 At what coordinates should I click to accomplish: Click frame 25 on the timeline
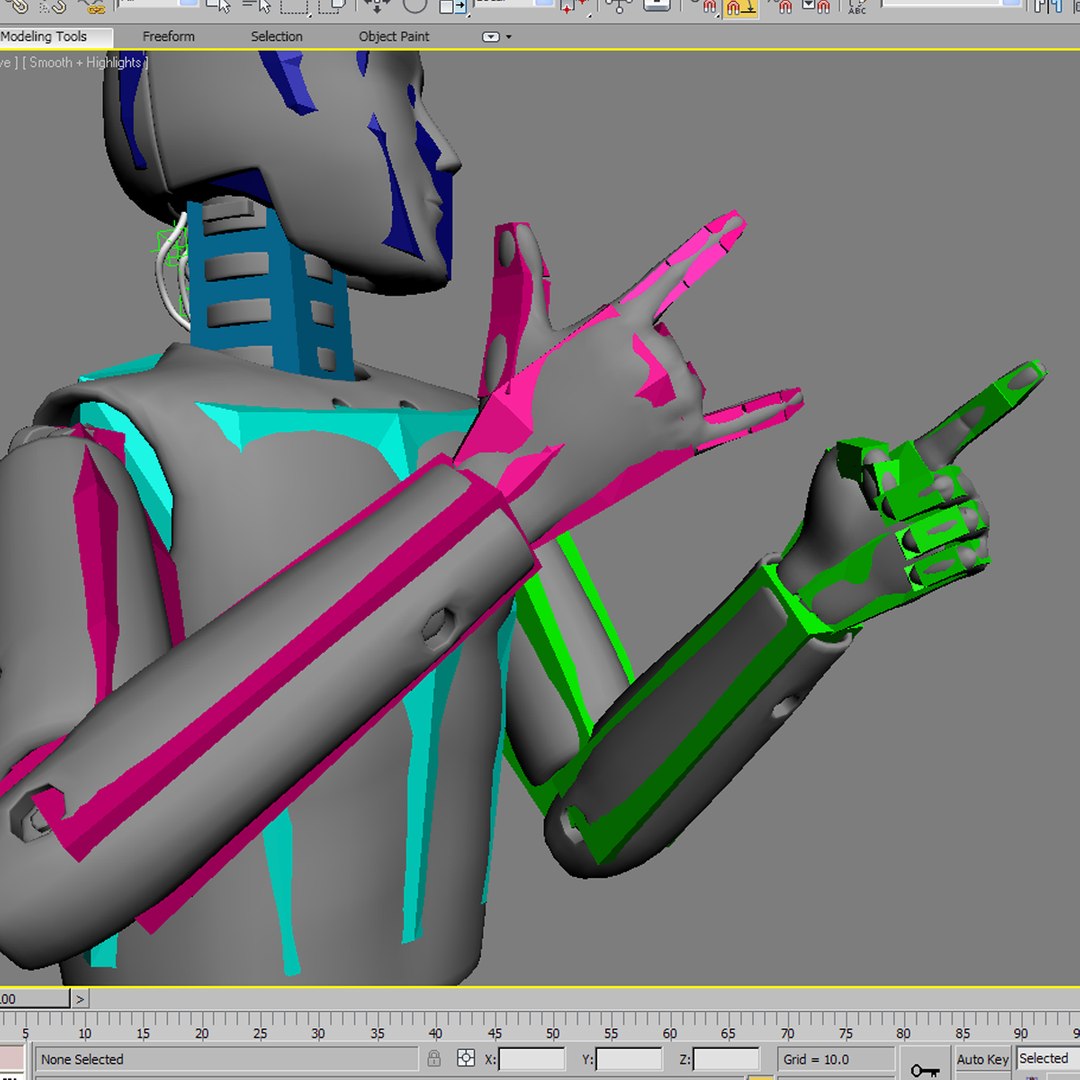[x=260, y=1032]
